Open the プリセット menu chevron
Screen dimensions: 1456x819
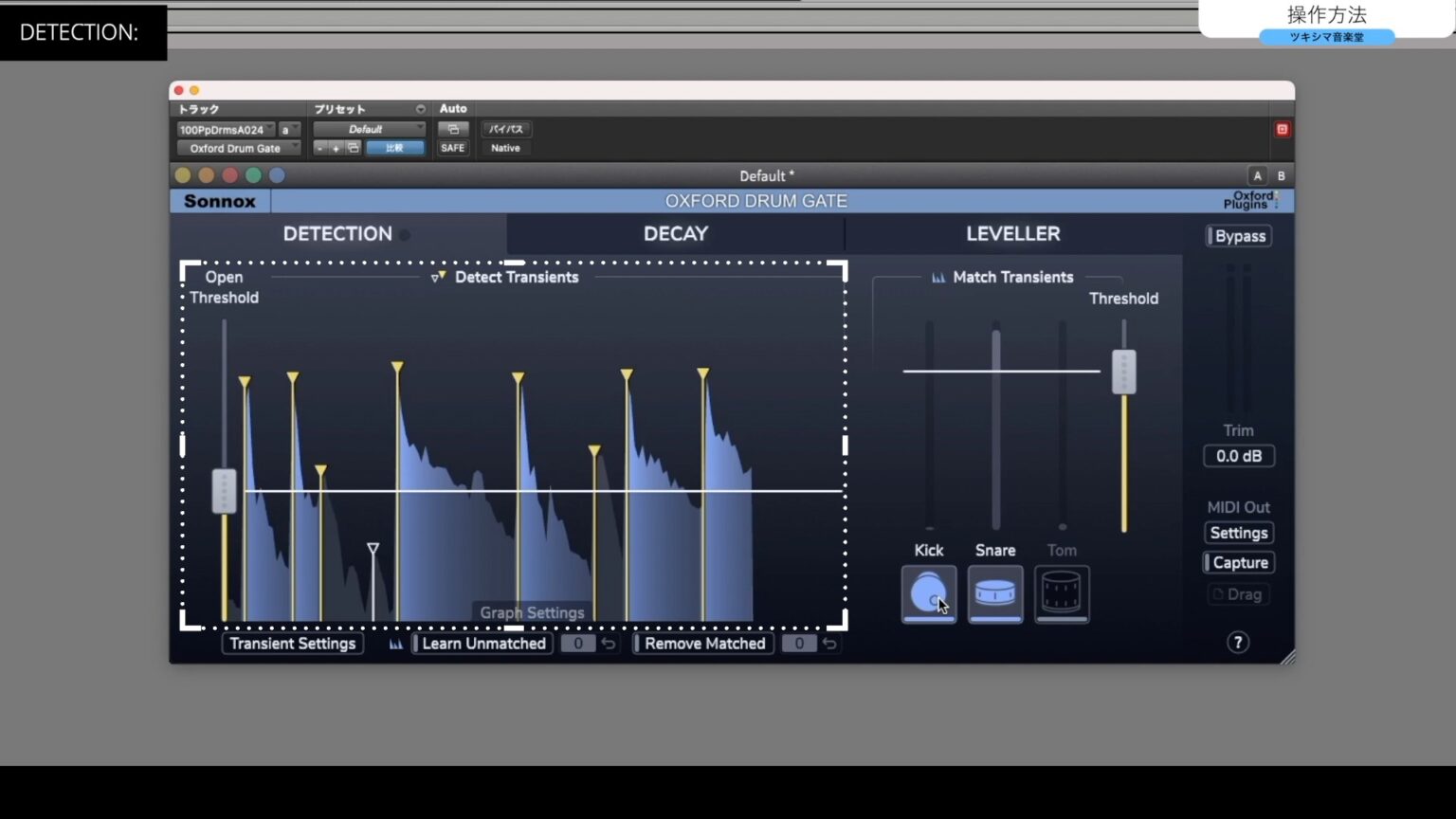(421, 108)
